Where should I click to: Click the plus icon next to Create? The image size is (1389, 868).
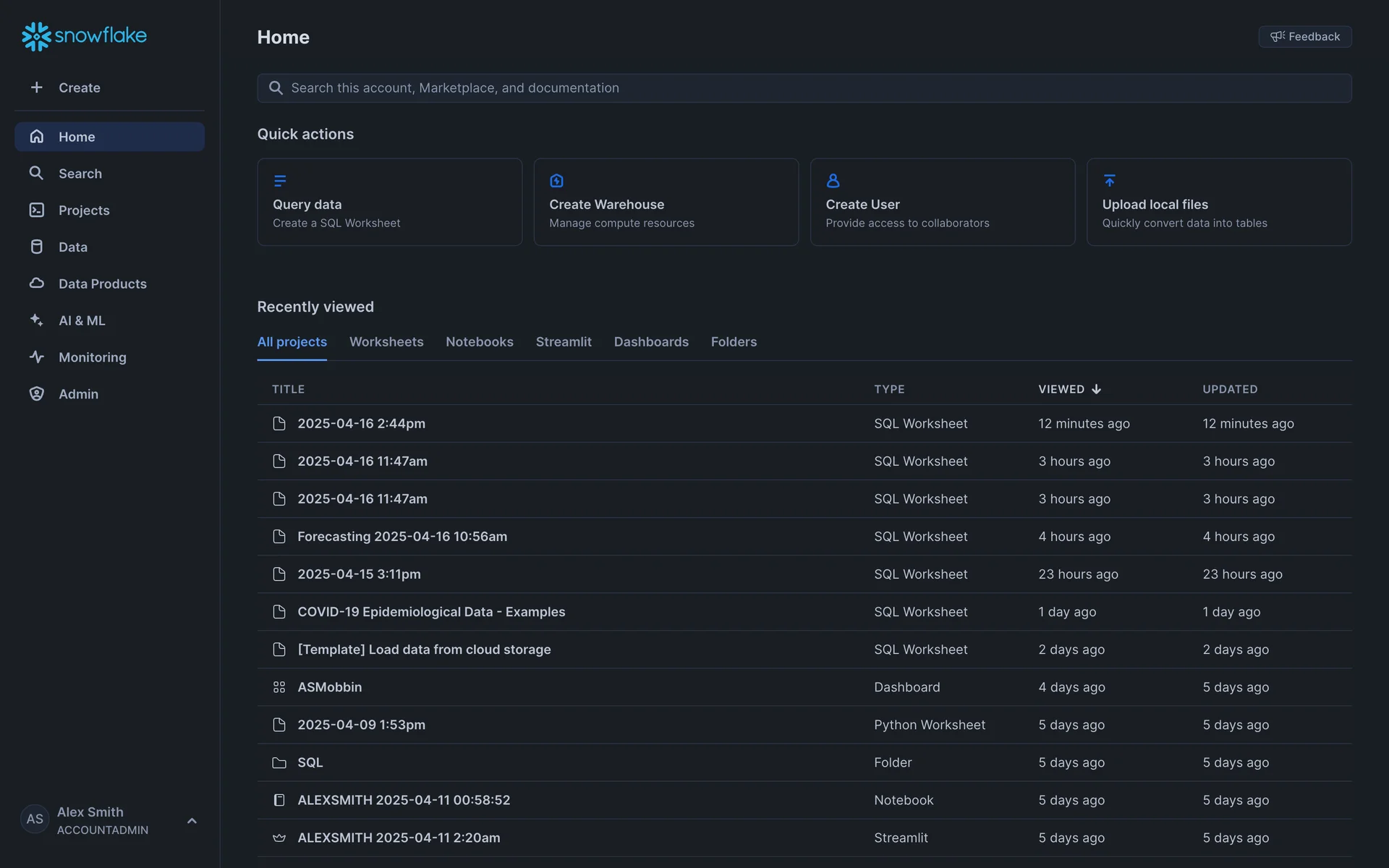click(x=36, y=88)
